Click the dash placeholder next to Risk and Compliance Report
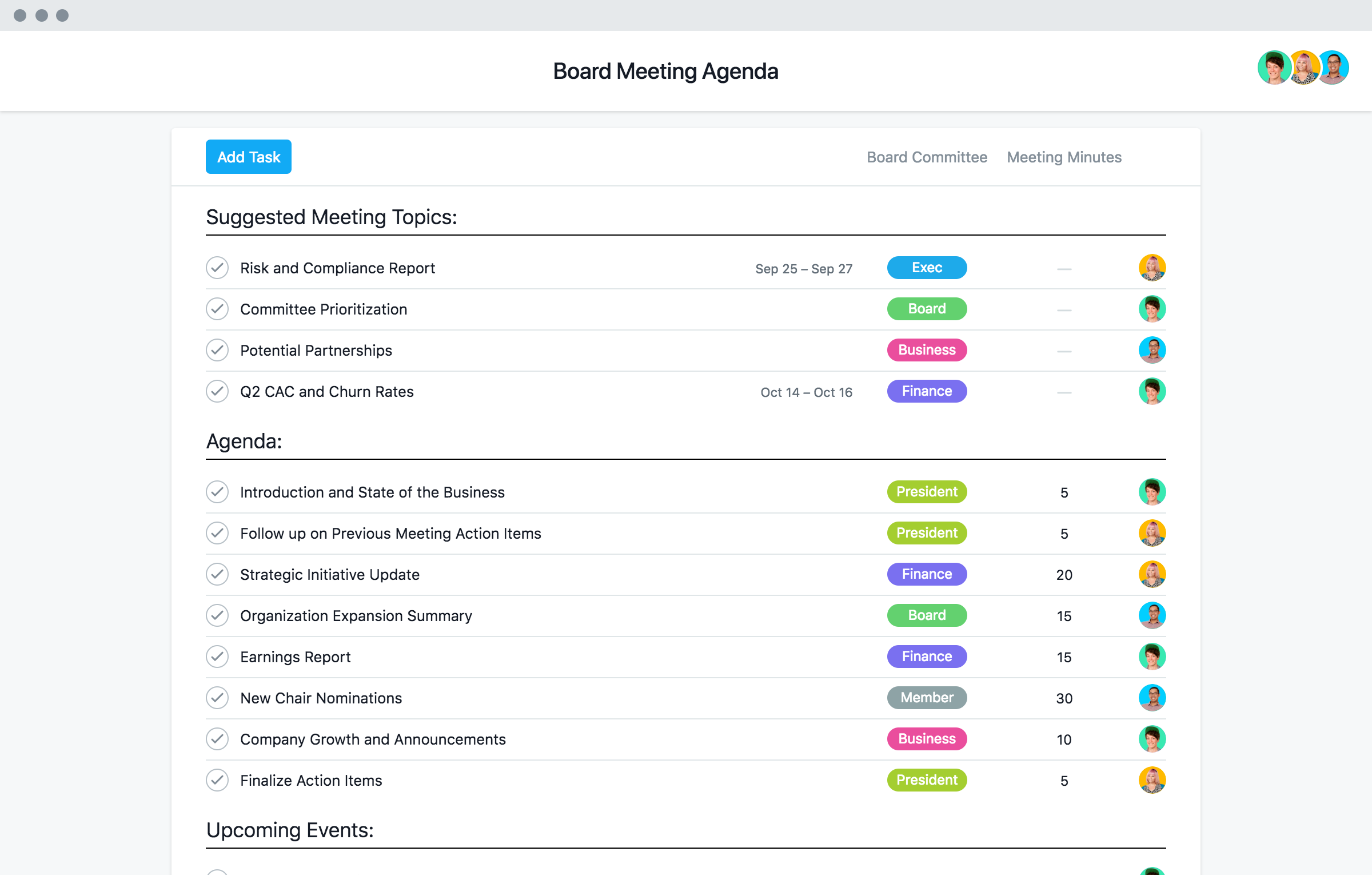 [x=1064, y=267]
